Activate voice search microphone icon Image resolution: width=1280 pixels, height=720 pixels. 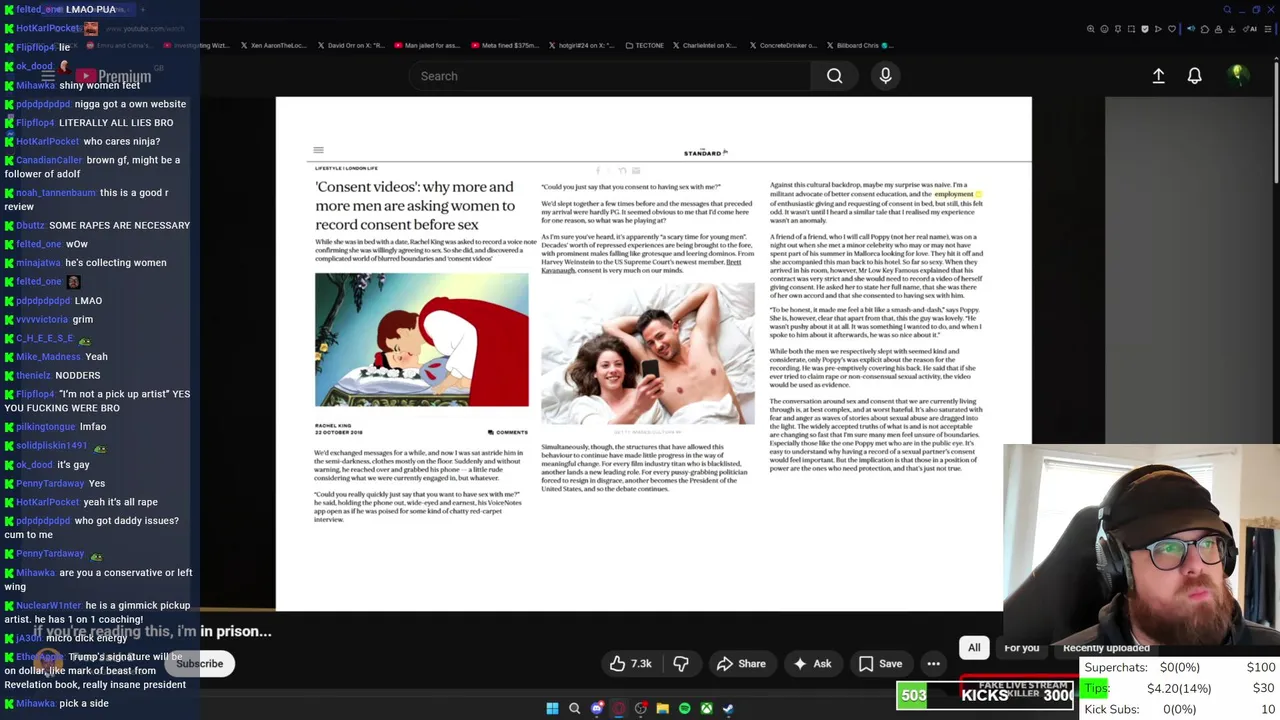(x=885, y=76)
